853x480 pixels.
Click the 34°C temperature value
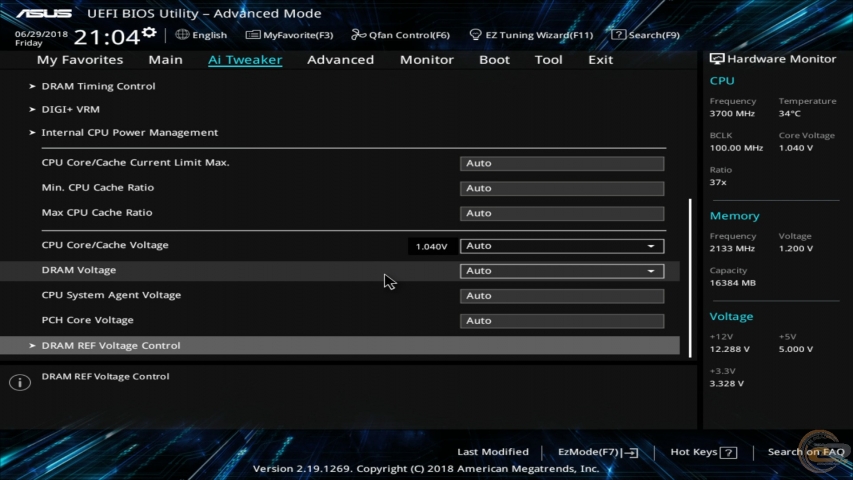tap(789, 114)
